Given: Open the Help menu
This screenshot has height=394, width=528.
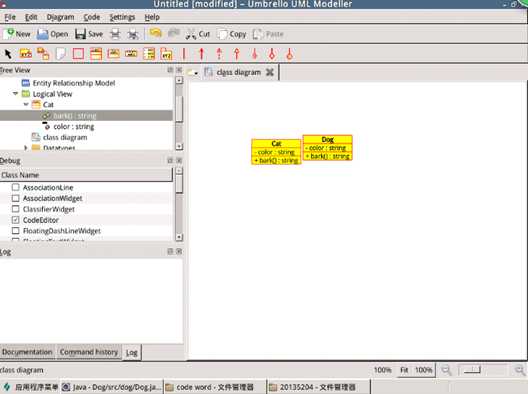Looking at the screenshot, I should [x=152, y=17].
